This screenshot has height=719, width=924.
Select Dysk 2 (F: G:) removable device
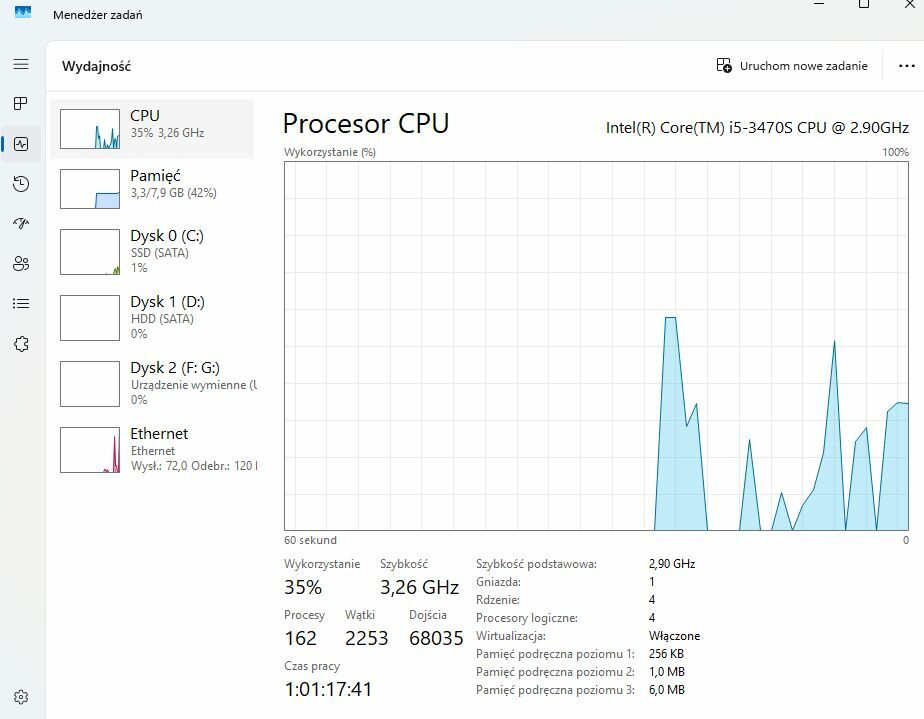[152, 383]
